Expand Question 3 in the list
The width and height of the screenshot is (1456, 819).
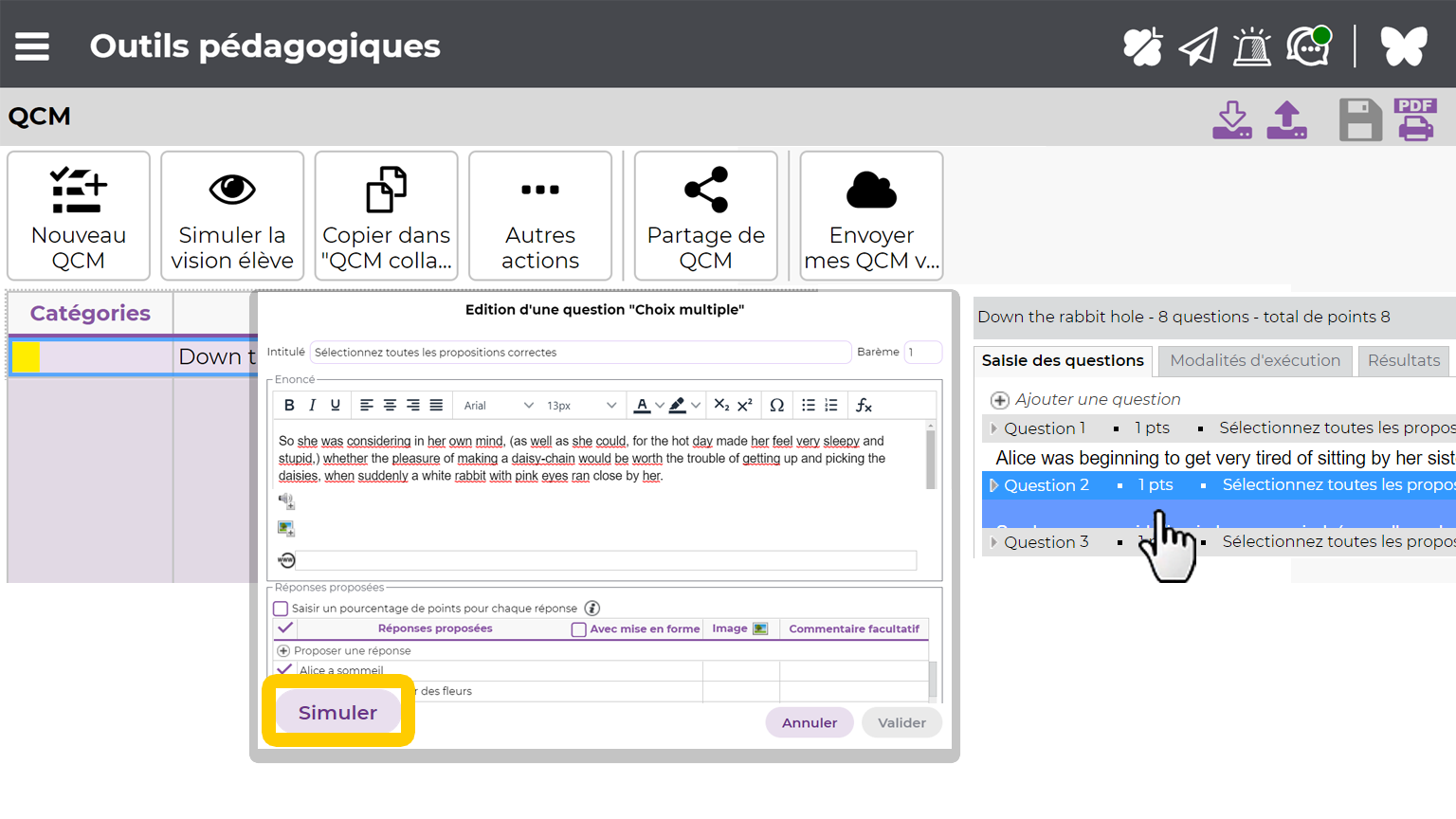pyautogui.click(x=993, y=542)
